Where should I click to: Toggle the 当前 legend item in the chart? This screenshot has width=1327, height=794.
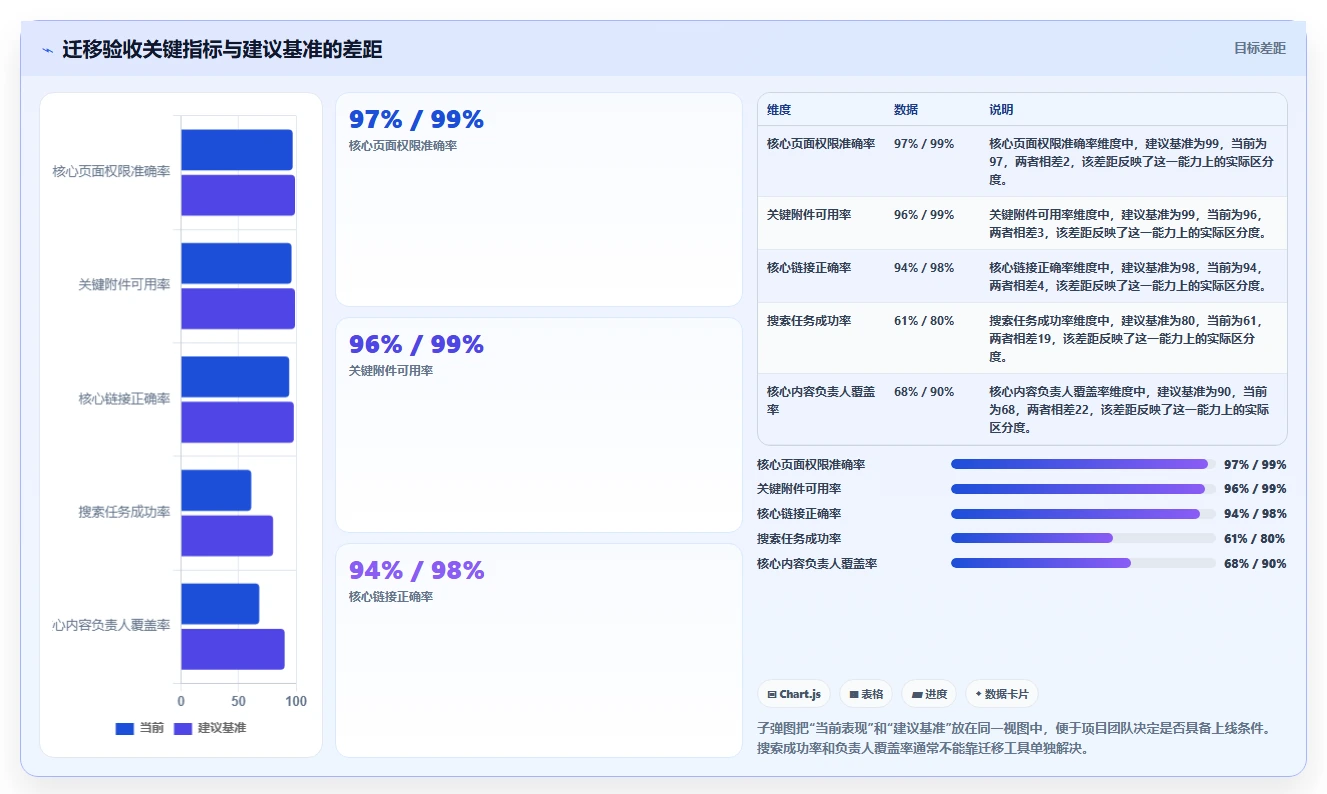pyautogui.click(x=140, y=728)
